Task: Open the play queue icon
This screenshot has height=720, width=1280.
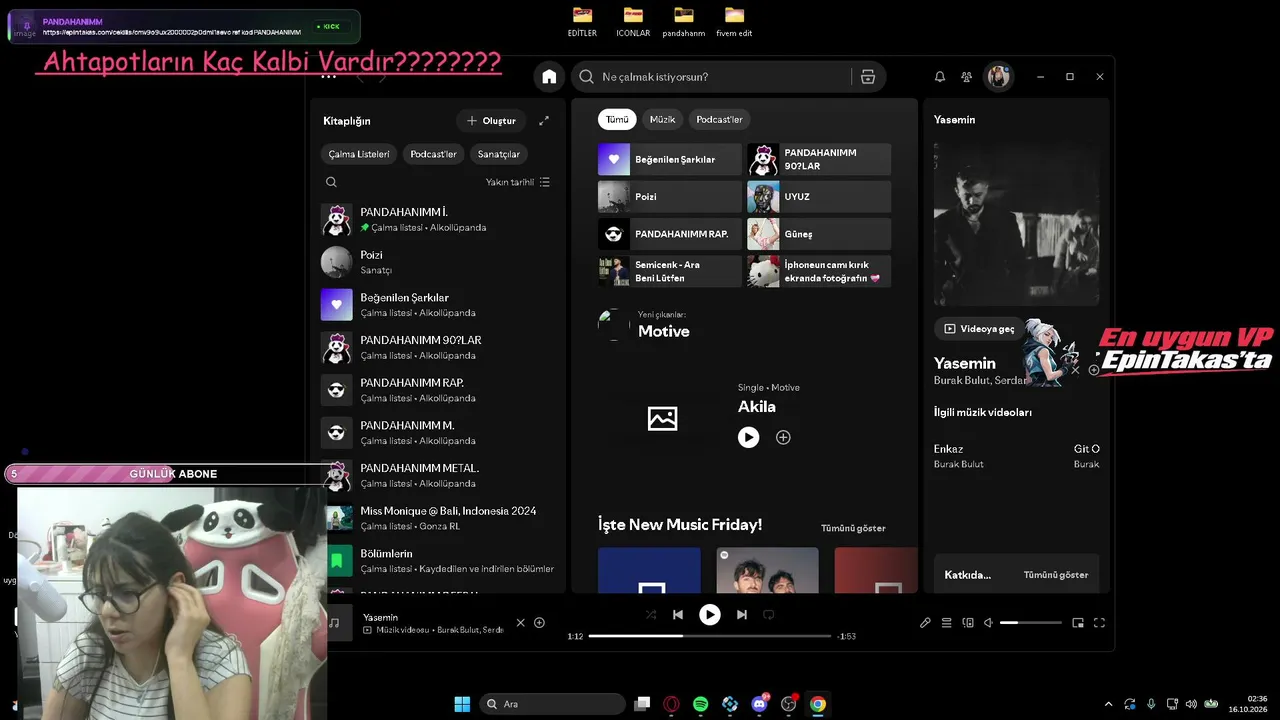Action: coord(946,623)
